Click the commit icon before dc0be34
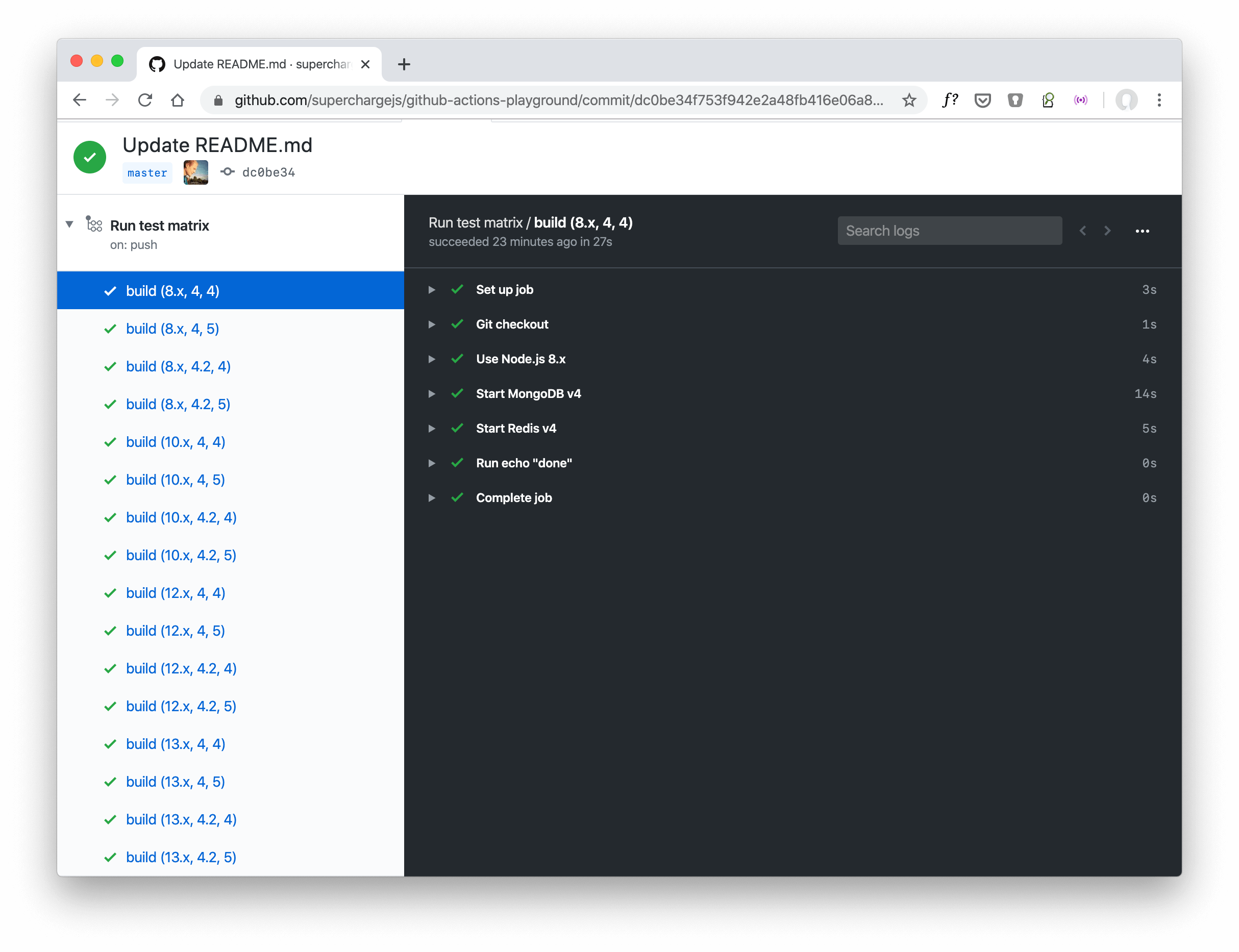Screen dimensions: 1239x952 (227, 172)
